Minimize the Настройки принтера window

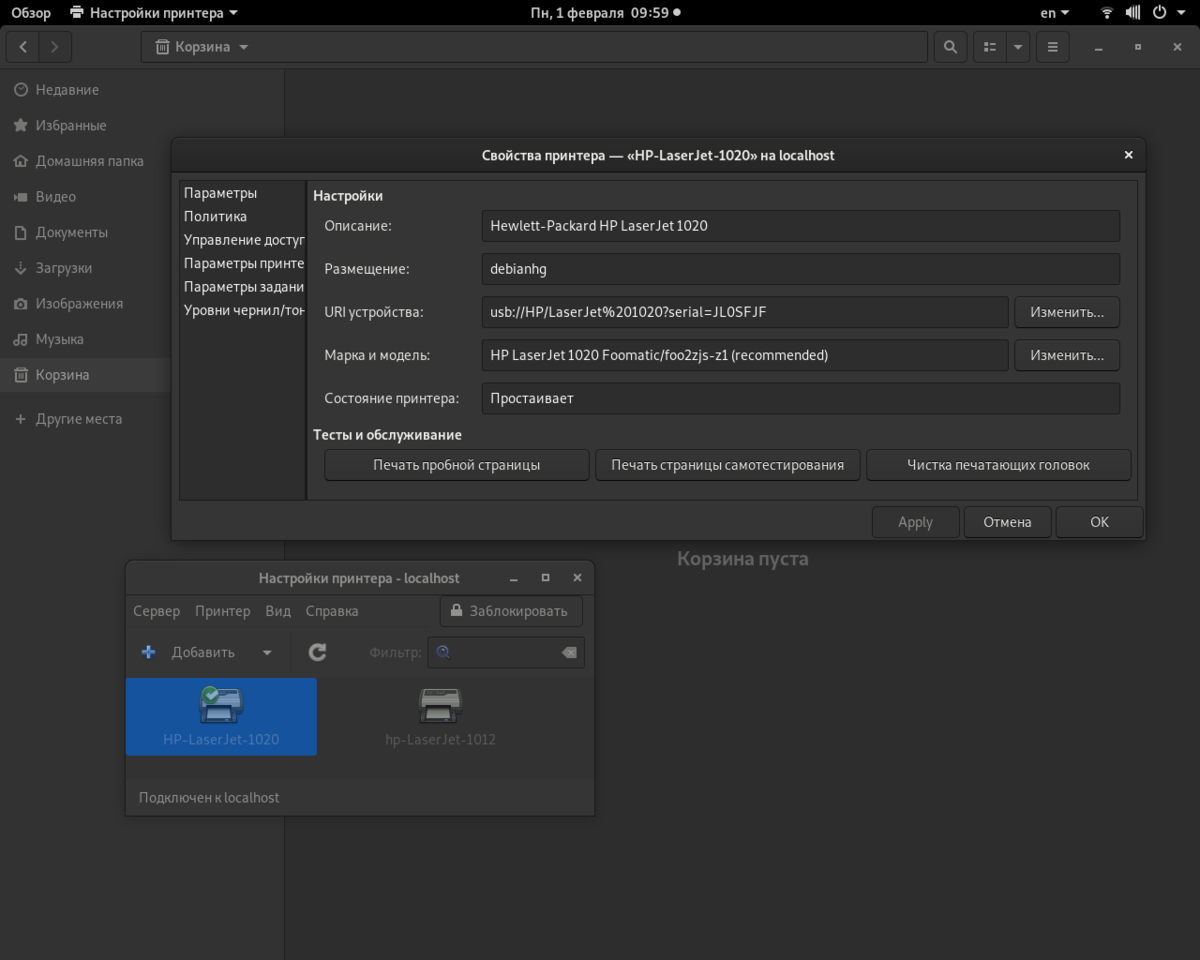[514, 578]
